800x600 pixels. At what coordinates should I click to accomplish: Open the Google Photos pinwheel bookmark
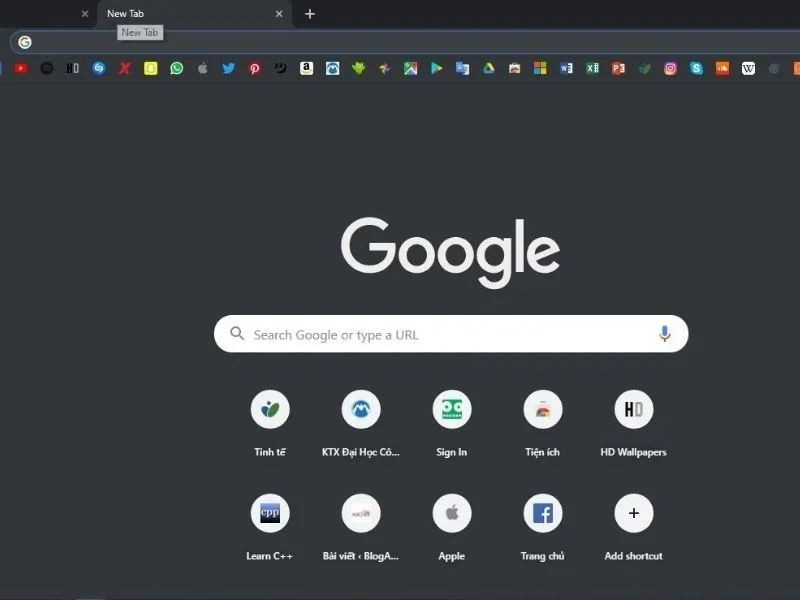point(384,68)
